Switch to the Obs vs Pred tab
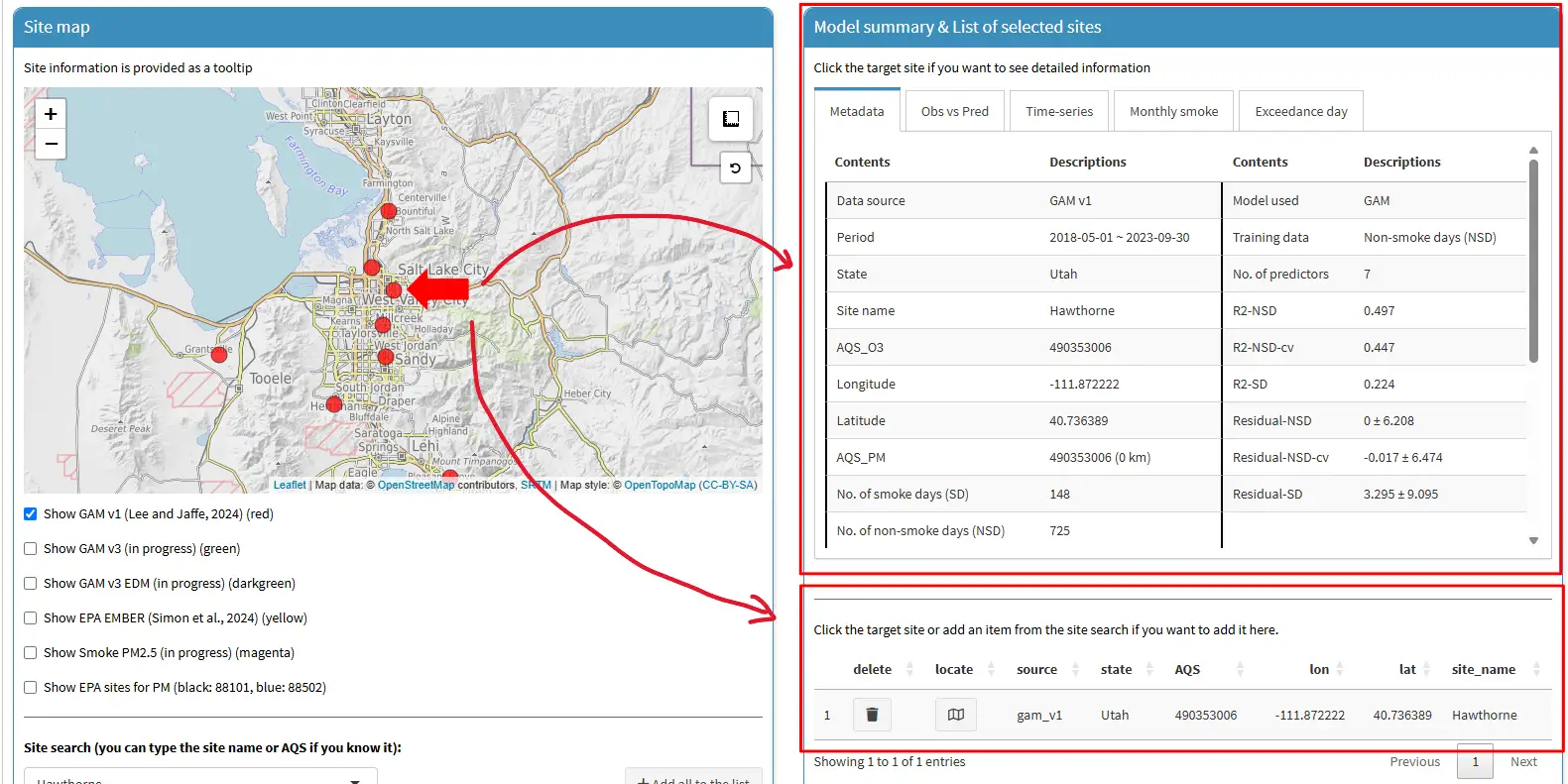This screenshot has width=1568, height=784. point(954,112)
